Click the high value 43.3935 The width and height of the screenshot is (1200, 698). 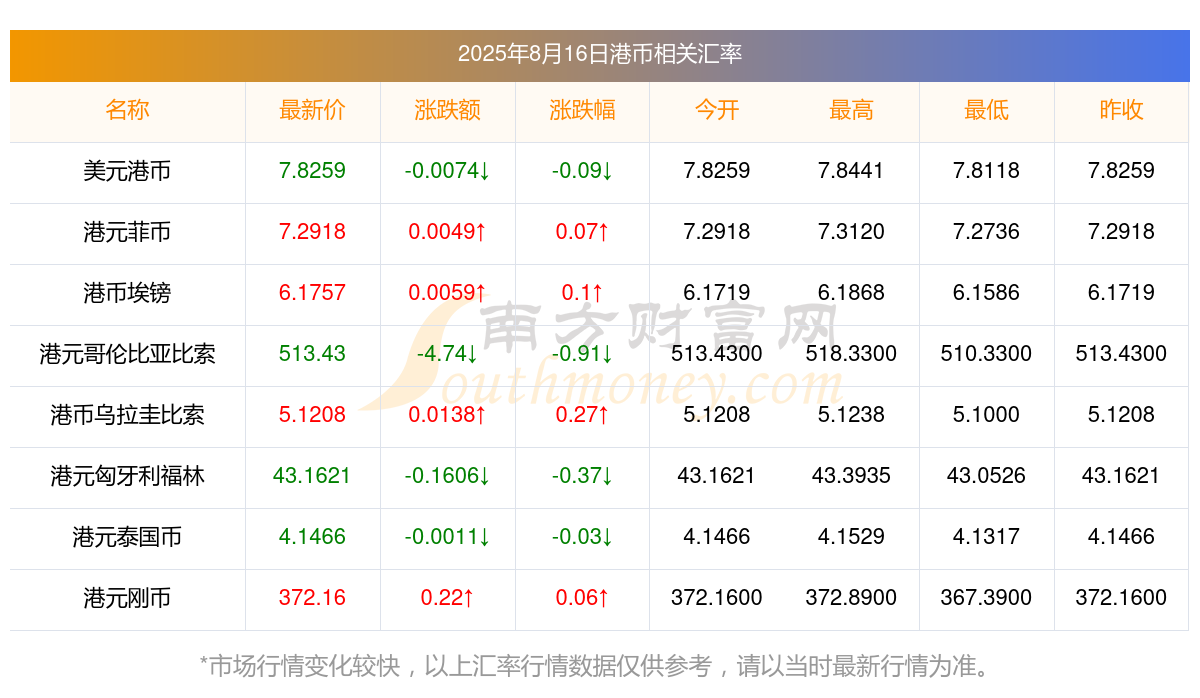(x=851, y=476)
